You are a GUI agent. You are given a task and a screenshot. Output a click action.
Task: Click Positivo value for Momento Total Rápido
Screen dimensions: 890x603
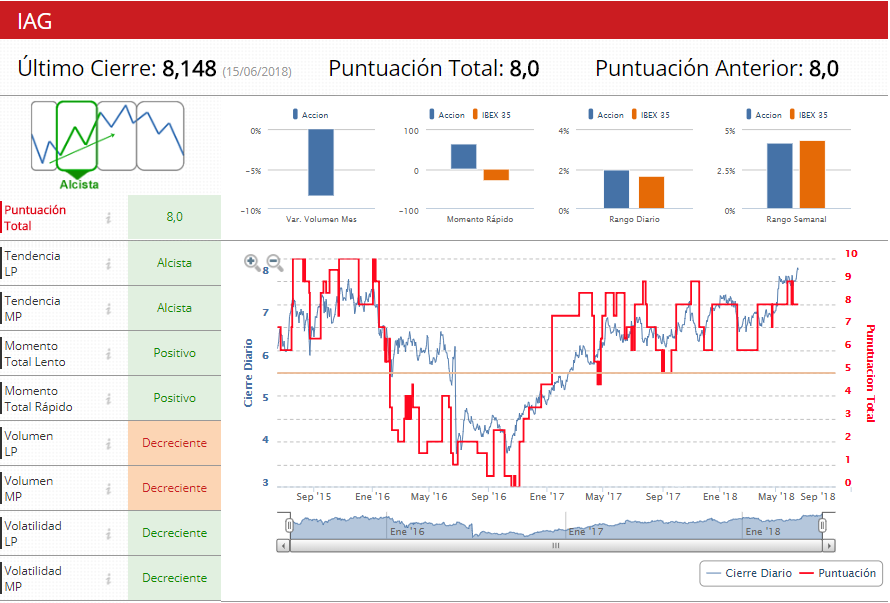click(174, 398)
